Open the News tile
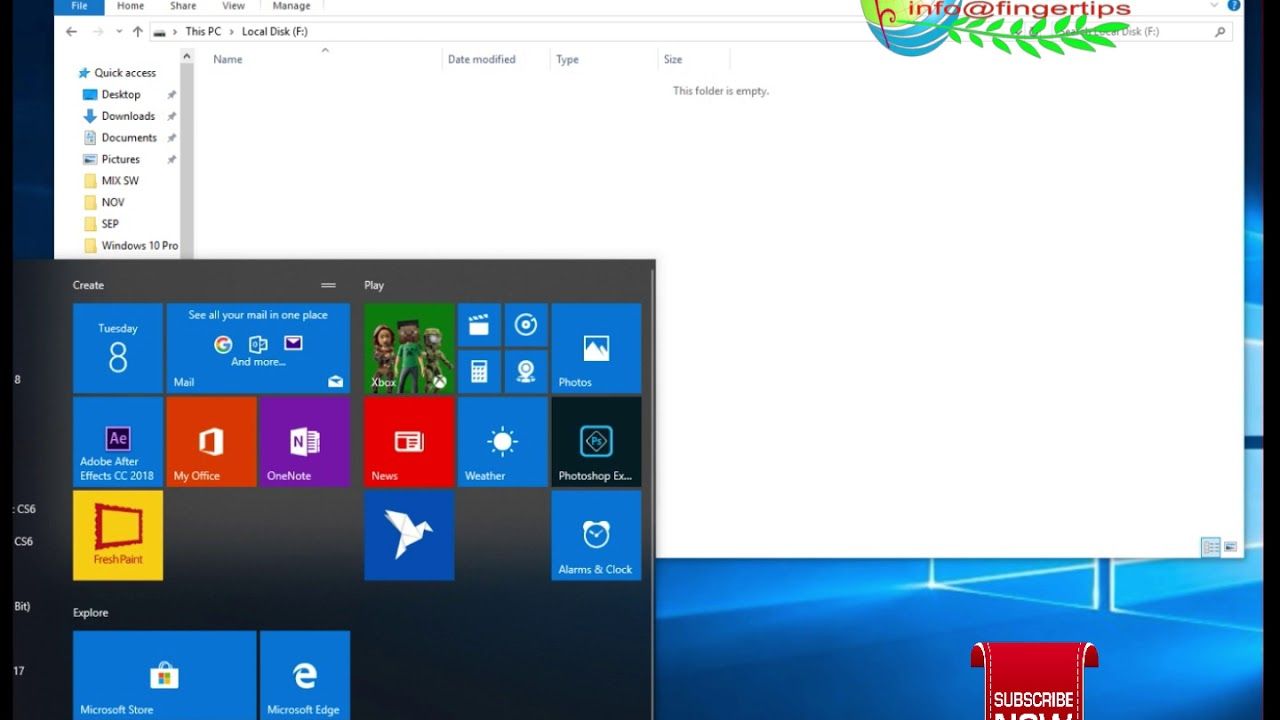Viewport: 1280px width, 720px height. (409, 442)
